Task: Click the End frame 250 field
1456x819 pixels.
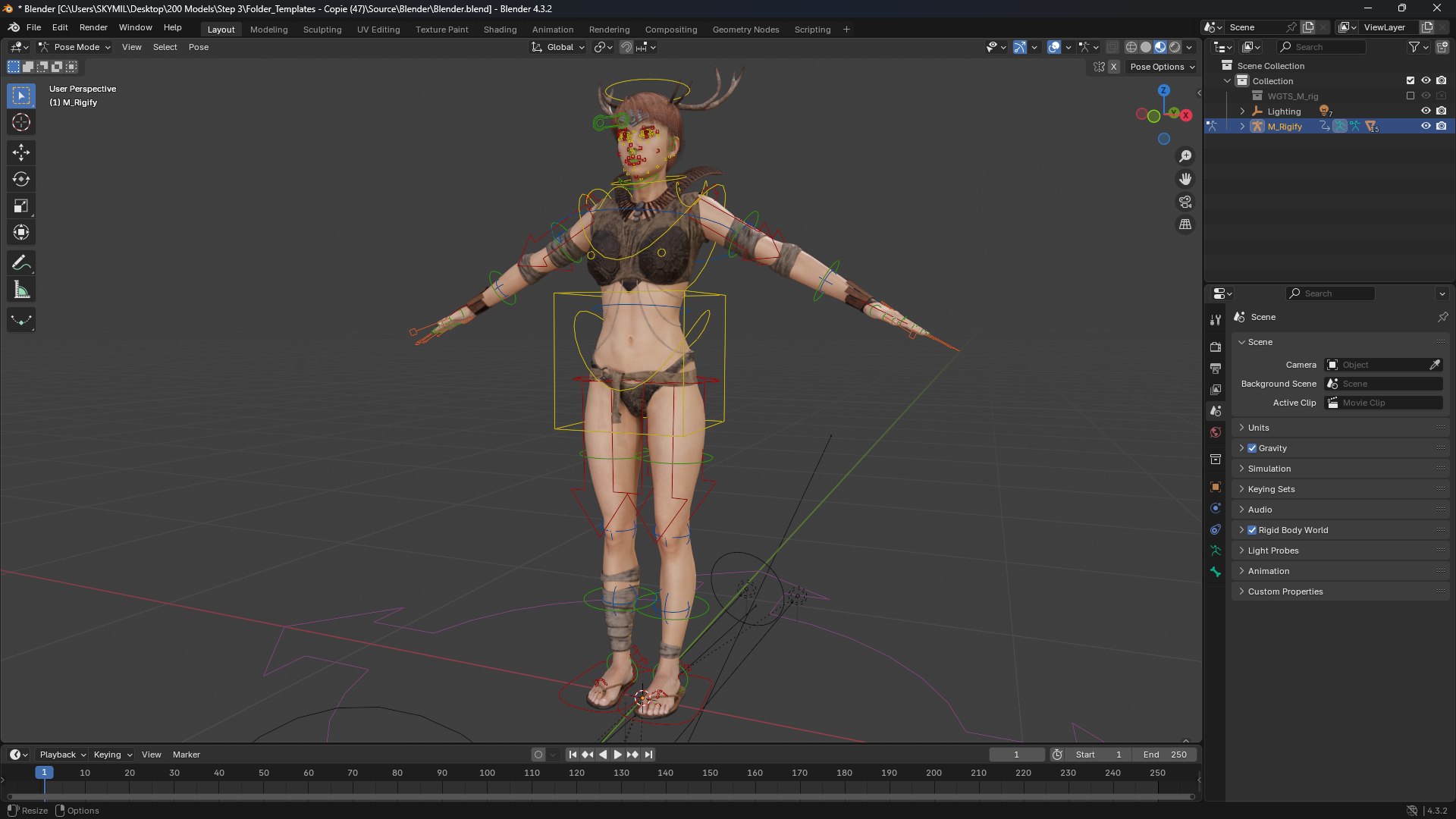Action: tap(1165, 755)
